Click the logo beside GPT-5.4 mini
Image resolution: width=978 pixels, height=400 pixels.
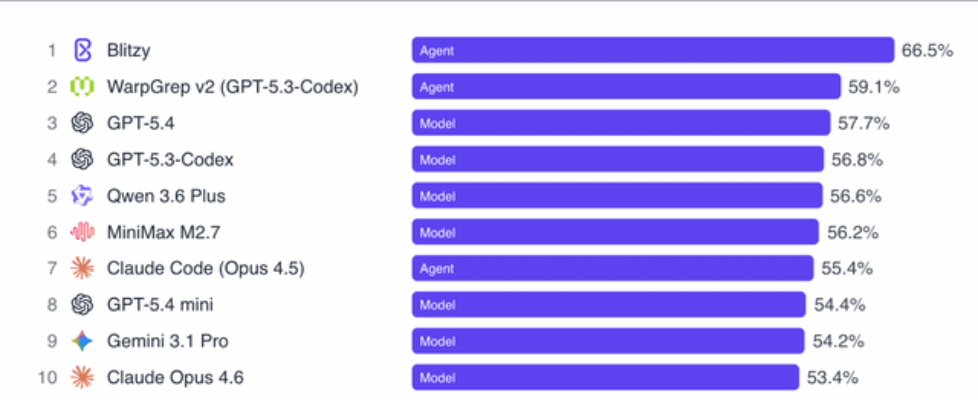(82, 305)
